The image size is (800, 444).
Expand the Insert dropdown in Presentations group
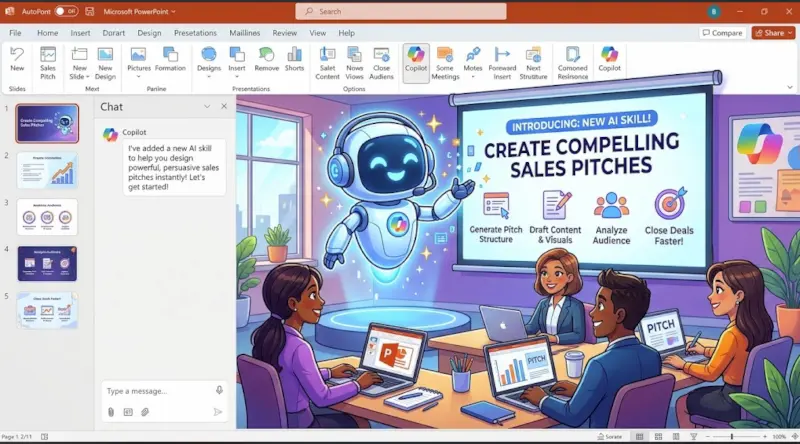tap(237, 77)
